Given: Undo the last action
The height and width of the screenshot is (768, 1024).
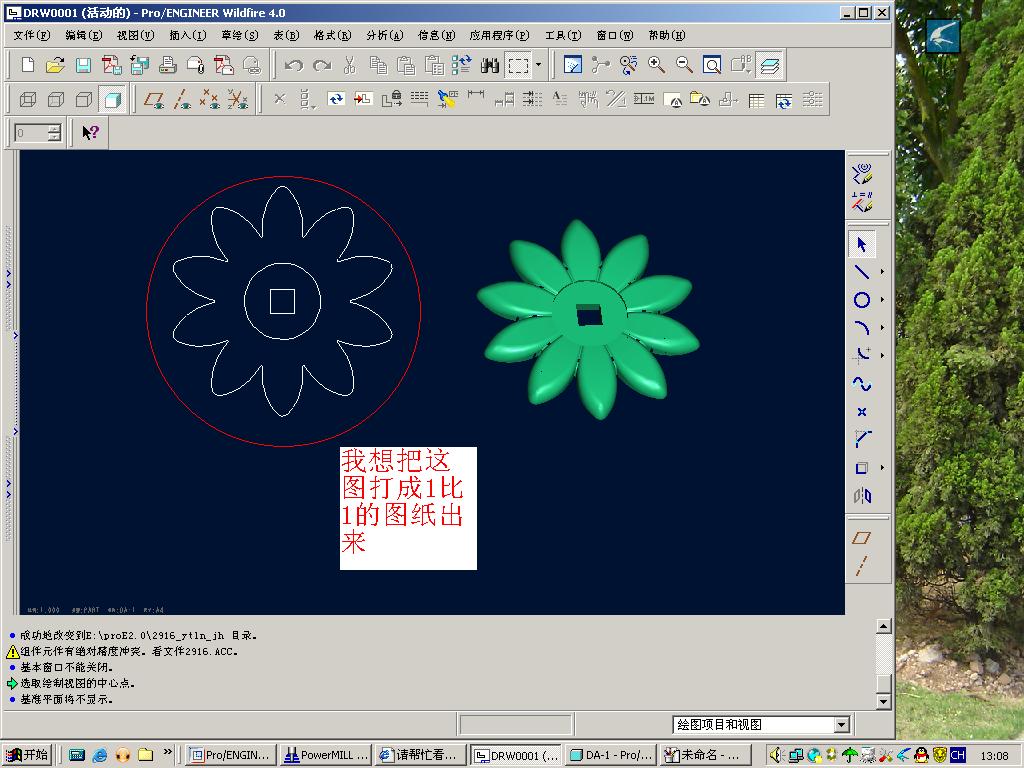Looking at the screenshot, I should [x=294, y=65].
